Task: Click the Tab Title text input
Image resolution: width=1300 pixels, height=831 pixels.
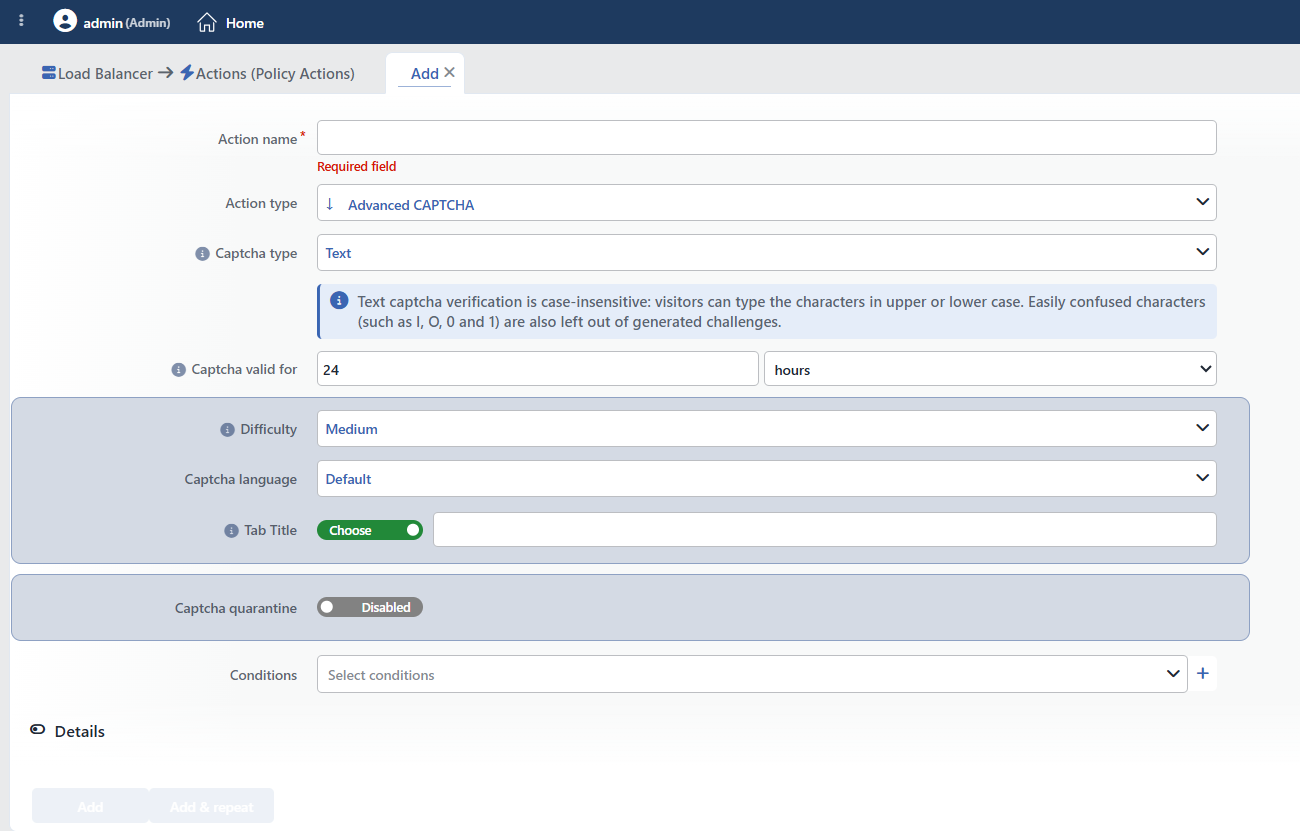Action: point(825,530)
